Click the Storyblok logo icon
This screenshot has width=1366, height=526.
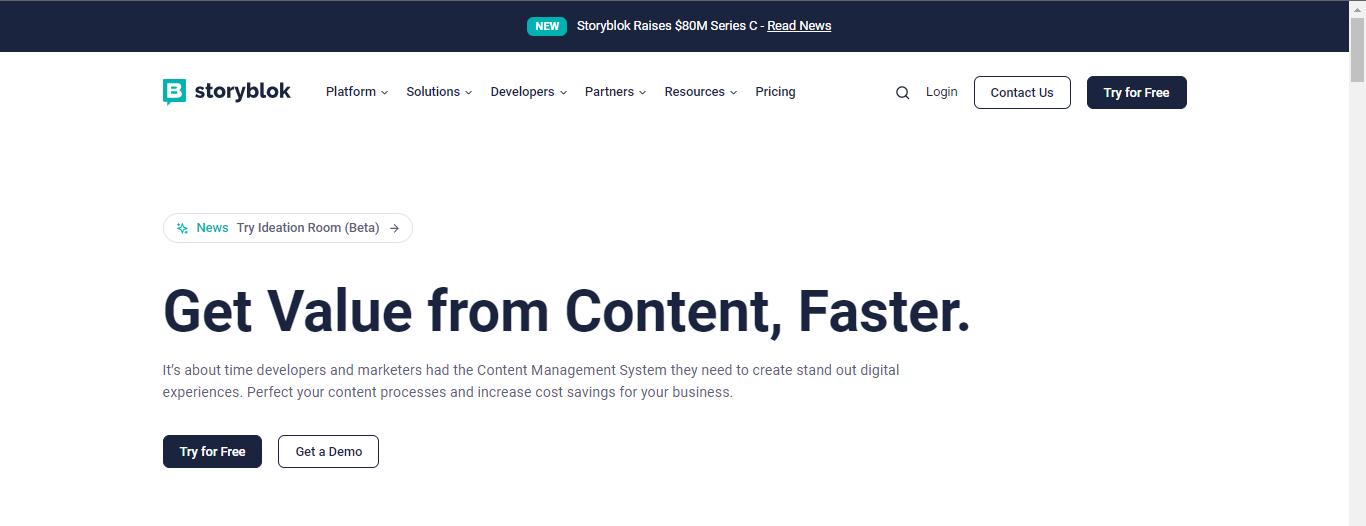(174, 92)
